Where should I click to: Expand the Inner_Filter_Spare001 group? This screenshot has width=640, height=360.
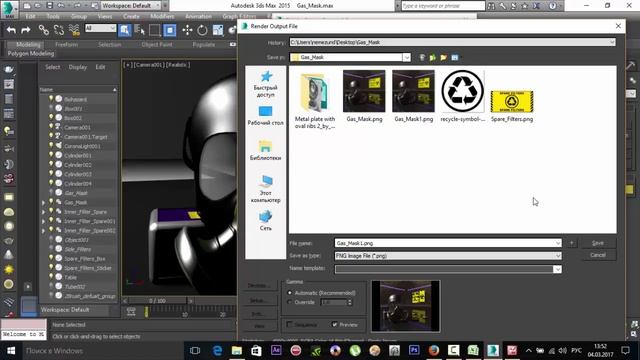pos(43,221)
